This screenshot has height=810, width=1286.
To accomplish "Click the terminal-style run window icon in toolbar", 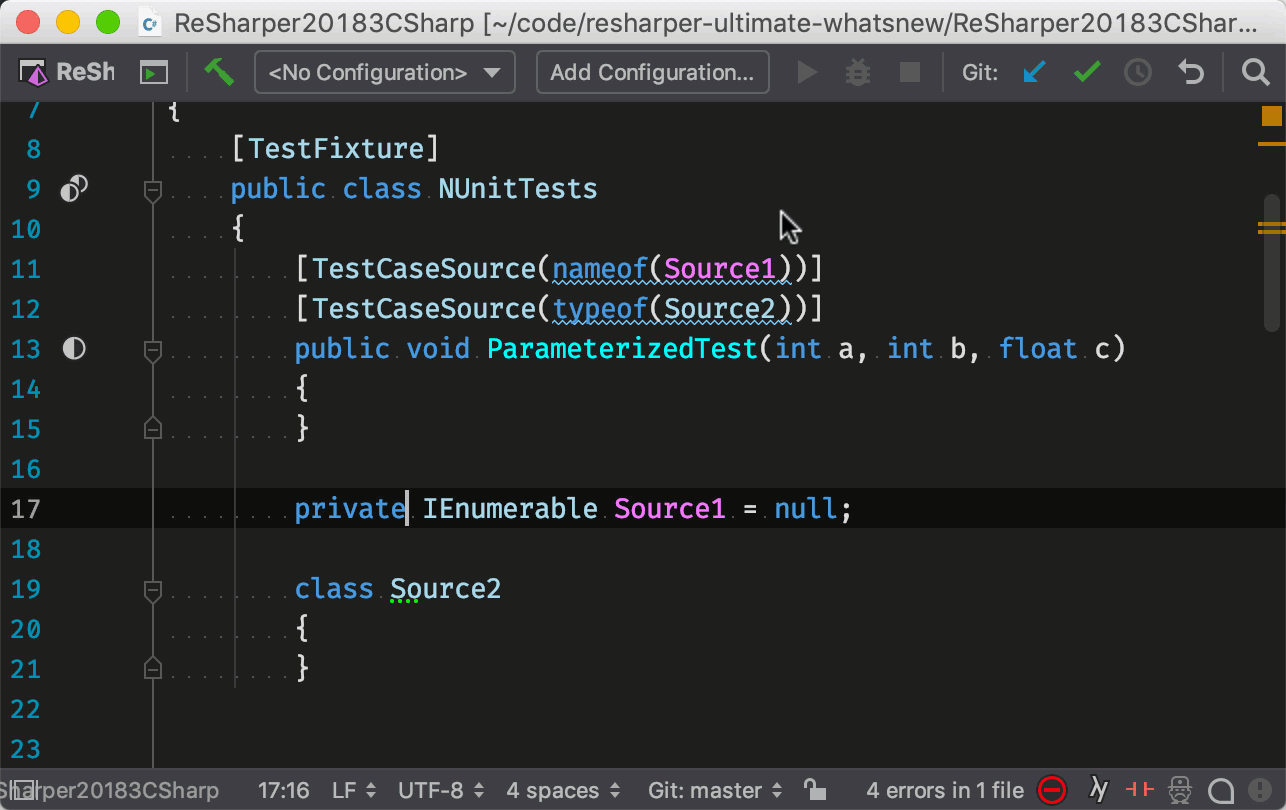I will (x=153, y=72).
